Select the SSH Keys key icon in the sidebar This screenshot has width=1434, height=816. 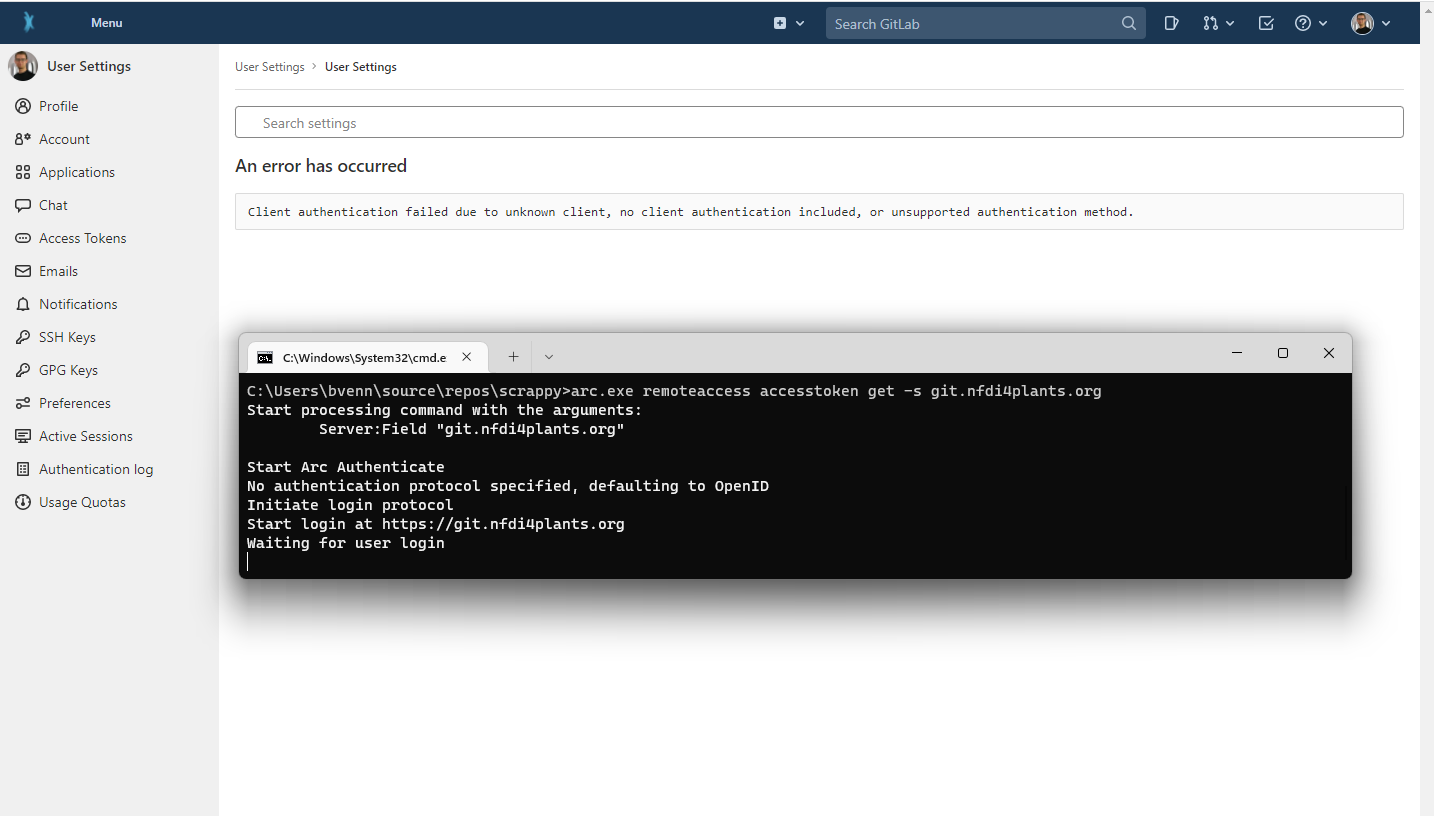22,337
